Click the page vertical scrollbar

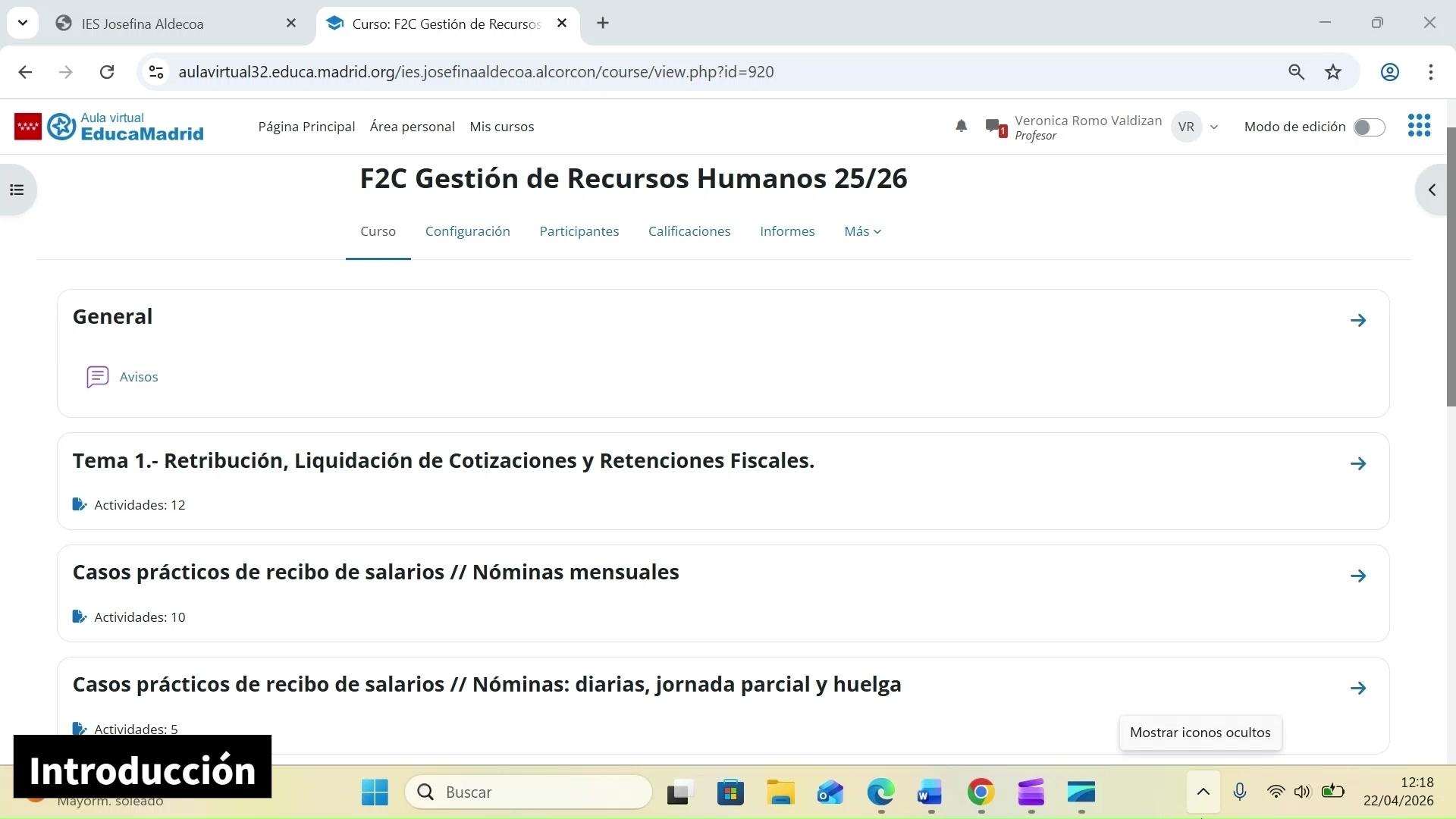[x=1451, y=265]
